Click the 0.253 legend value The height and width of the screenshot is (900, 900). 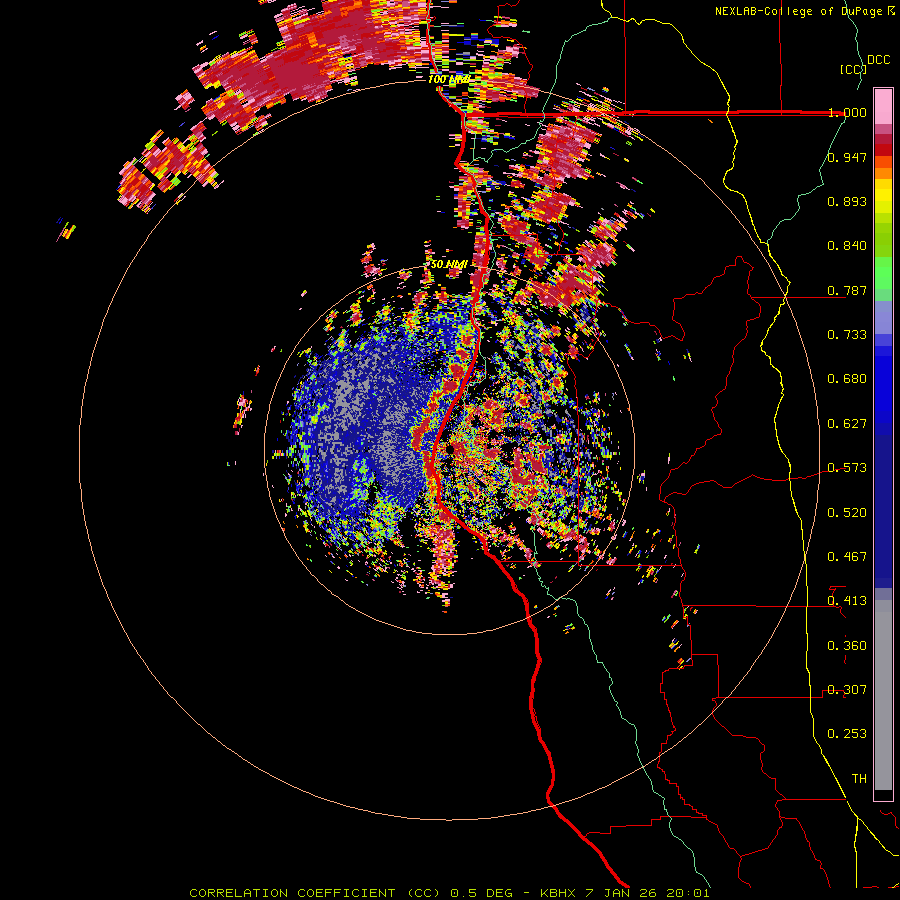point(847,734)
